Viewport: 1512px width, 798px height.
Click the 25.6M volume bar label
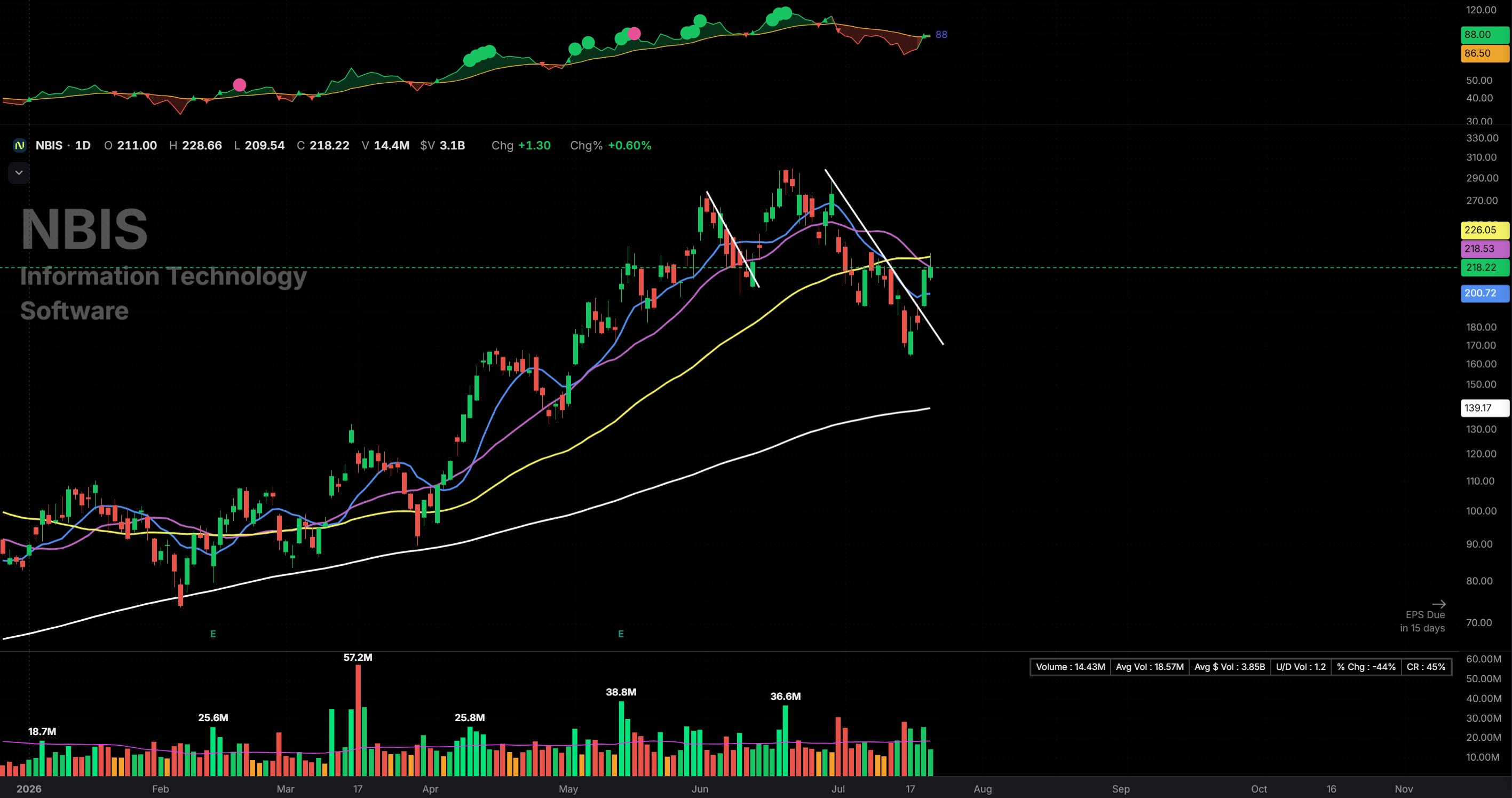(213, 717)
